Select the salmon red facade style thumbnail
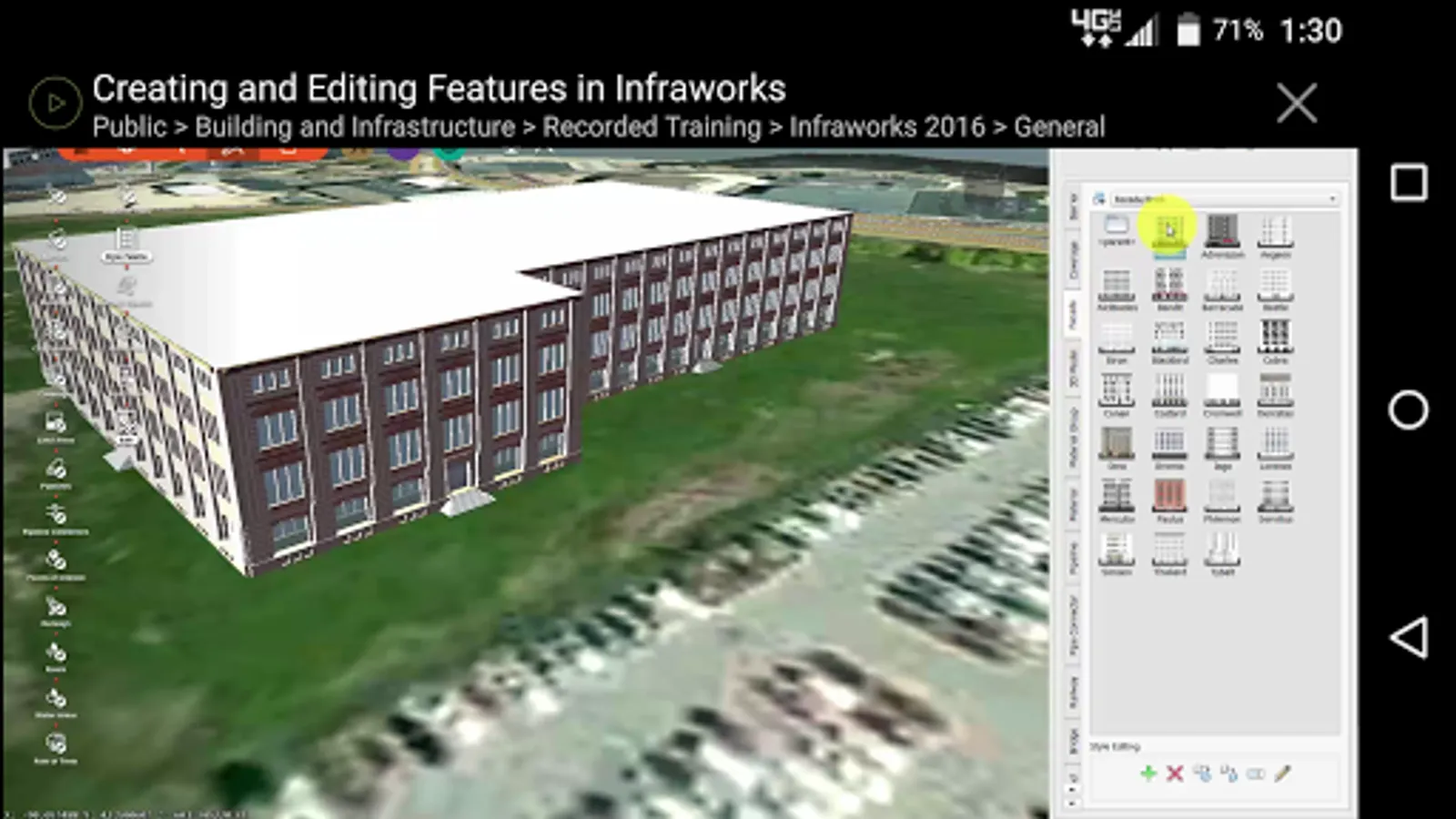This screenshot has height=819, width=1456. (x=1169, y=500)
